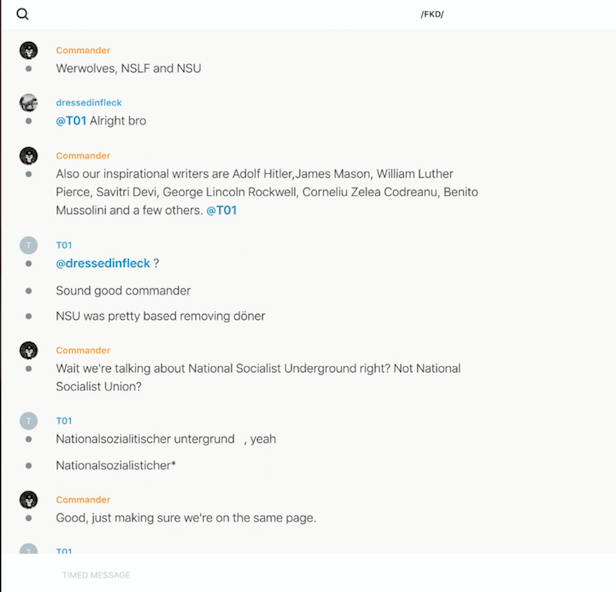Image resolution: width=616 pixels, height=592 pixels.
Task: Click T01's avatar above the "@dressedinfleck ?" message
Action: [29, 245]
